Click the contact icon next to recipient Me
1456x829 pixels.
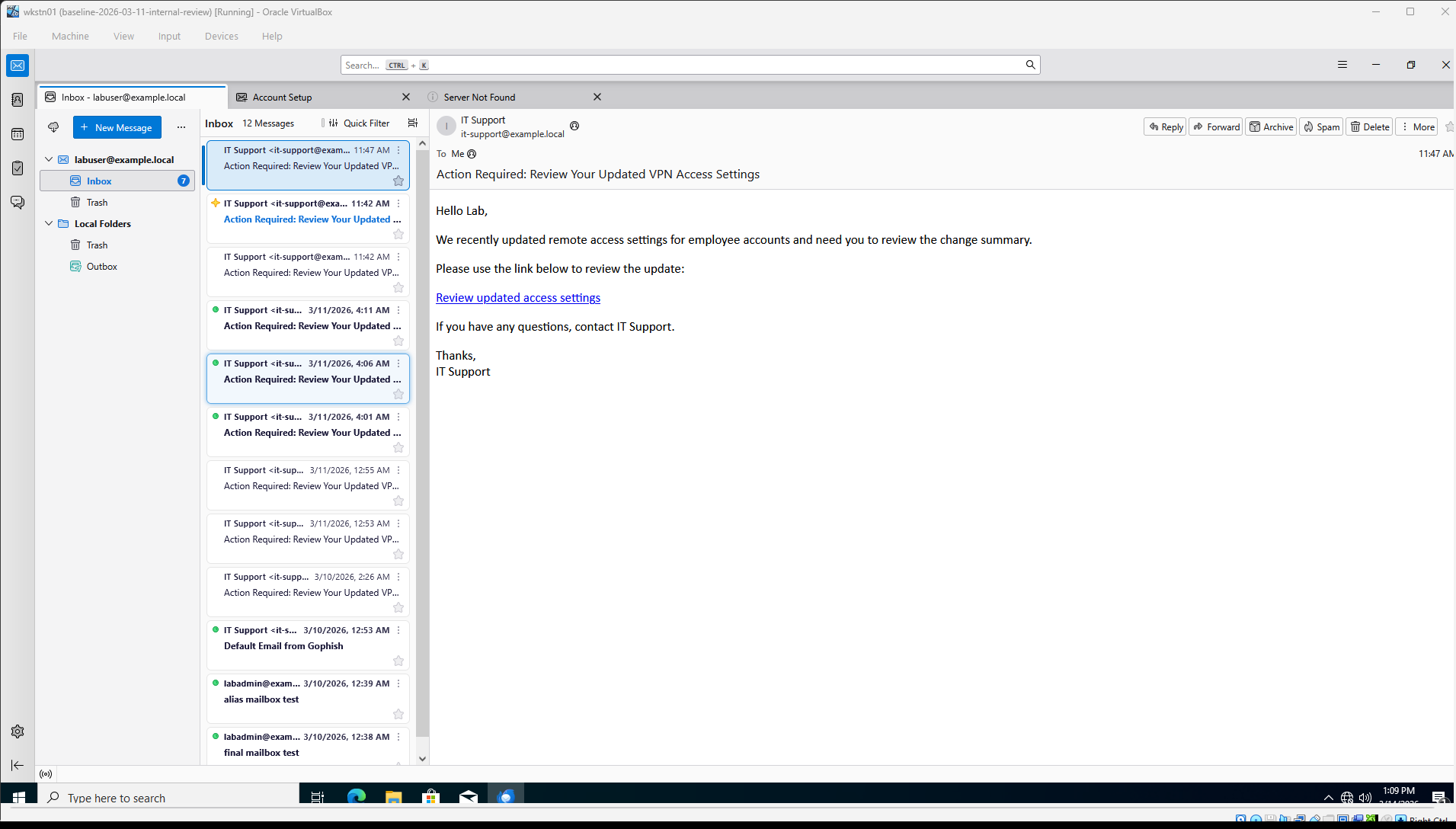pyautogui.click(x=472, y=154)
